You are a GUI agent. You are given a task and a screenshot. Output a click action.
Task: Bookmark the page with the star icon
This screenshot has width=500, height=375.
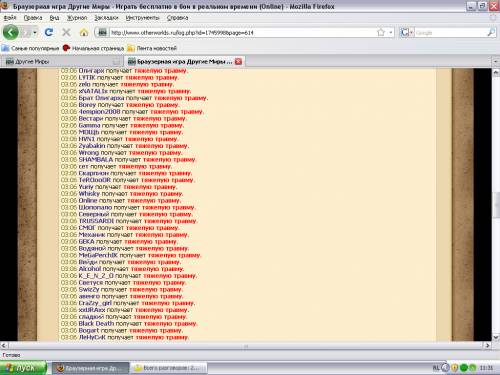[381, 32]
